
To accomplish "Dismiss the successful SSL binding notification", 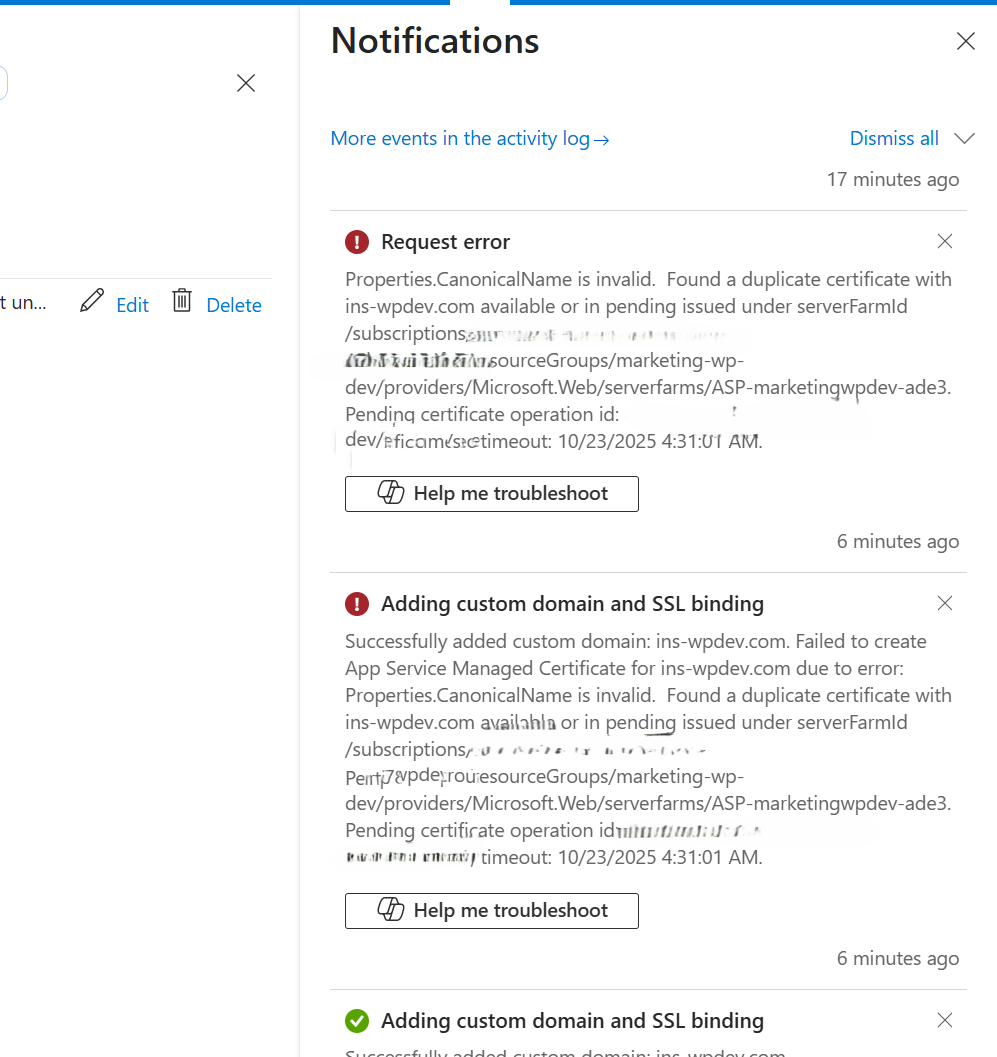I will tap(945, 1020).
